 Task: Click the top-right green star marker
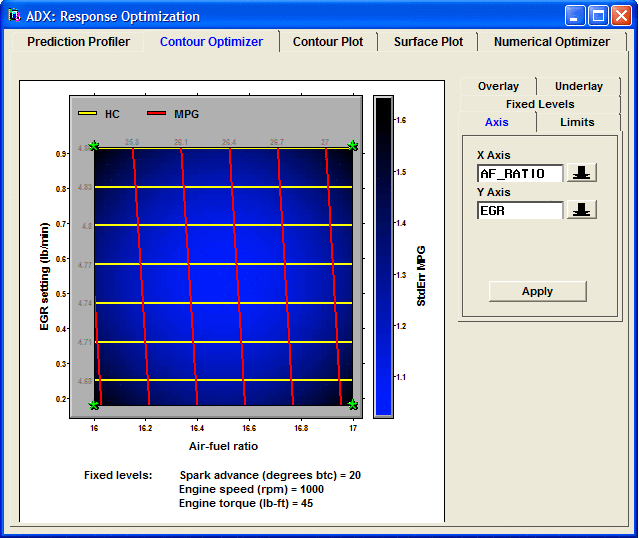pos(353,146)
